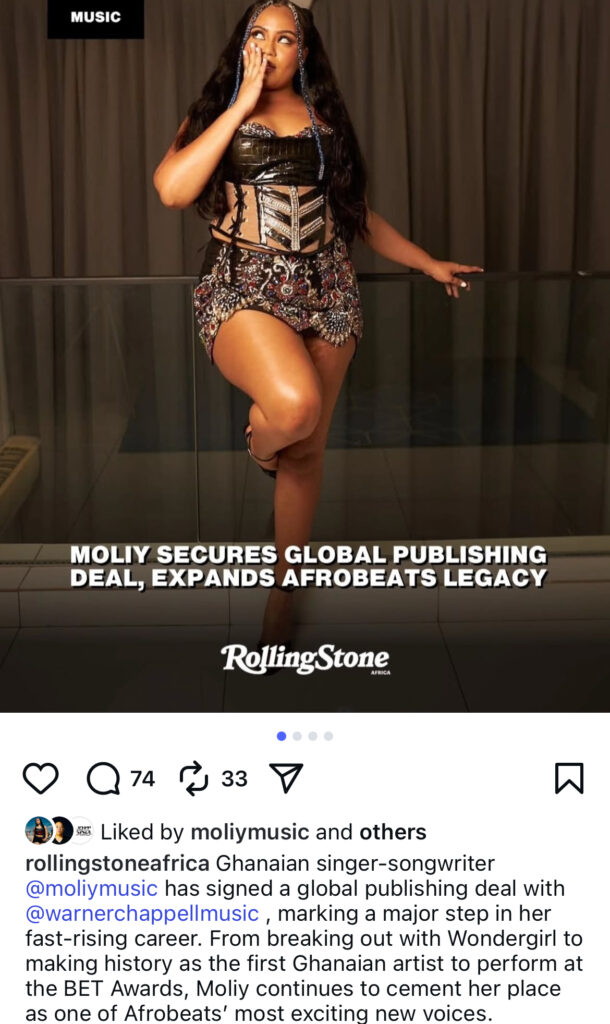Save post with the bookmark icon
The image size is (610, 1024).
[x=569, y=778]
